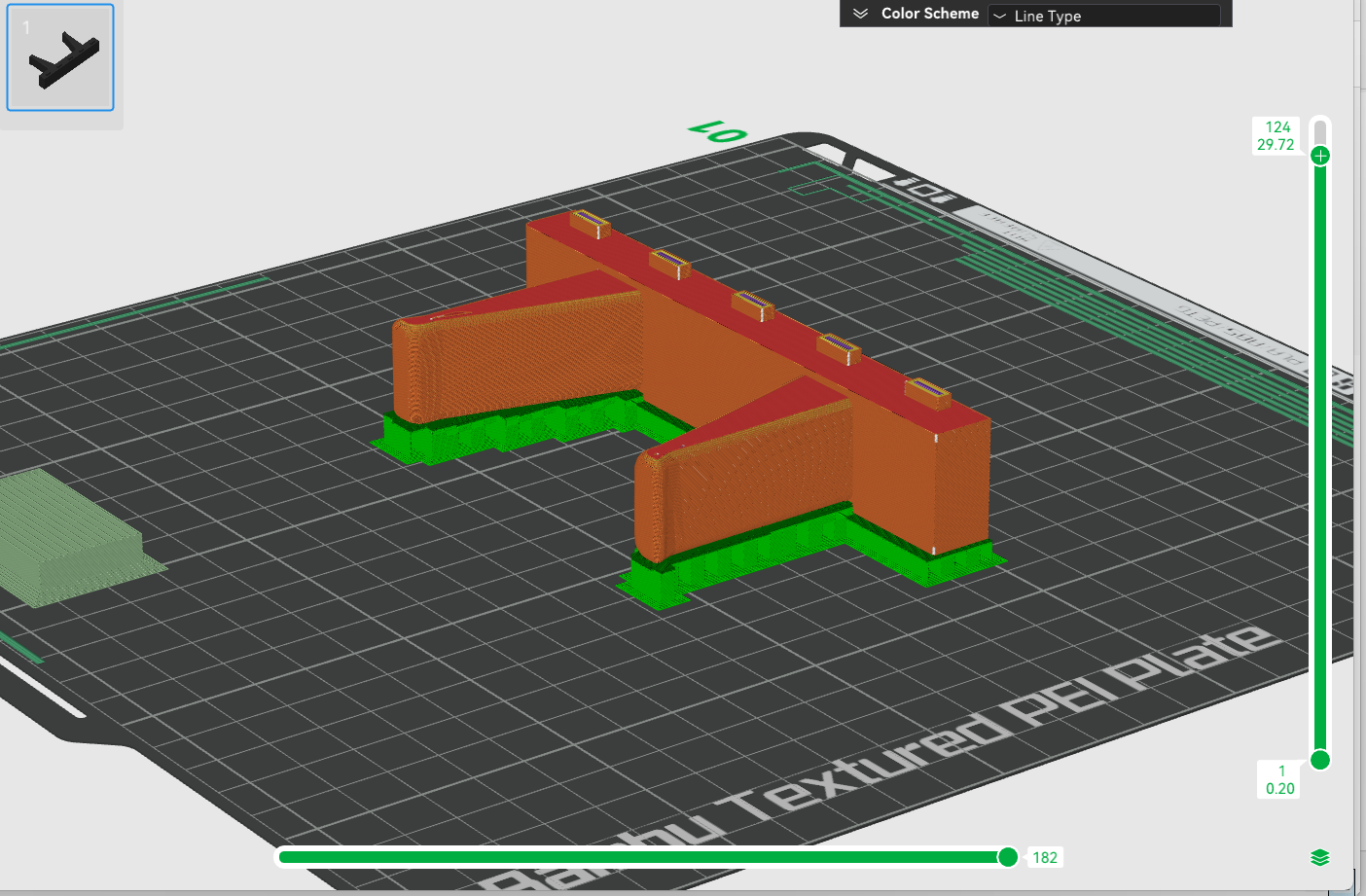Open the Line Type color scheme dropdown
The width and height of the screenshot is (1366, 896).
[x=1104, y=16]
